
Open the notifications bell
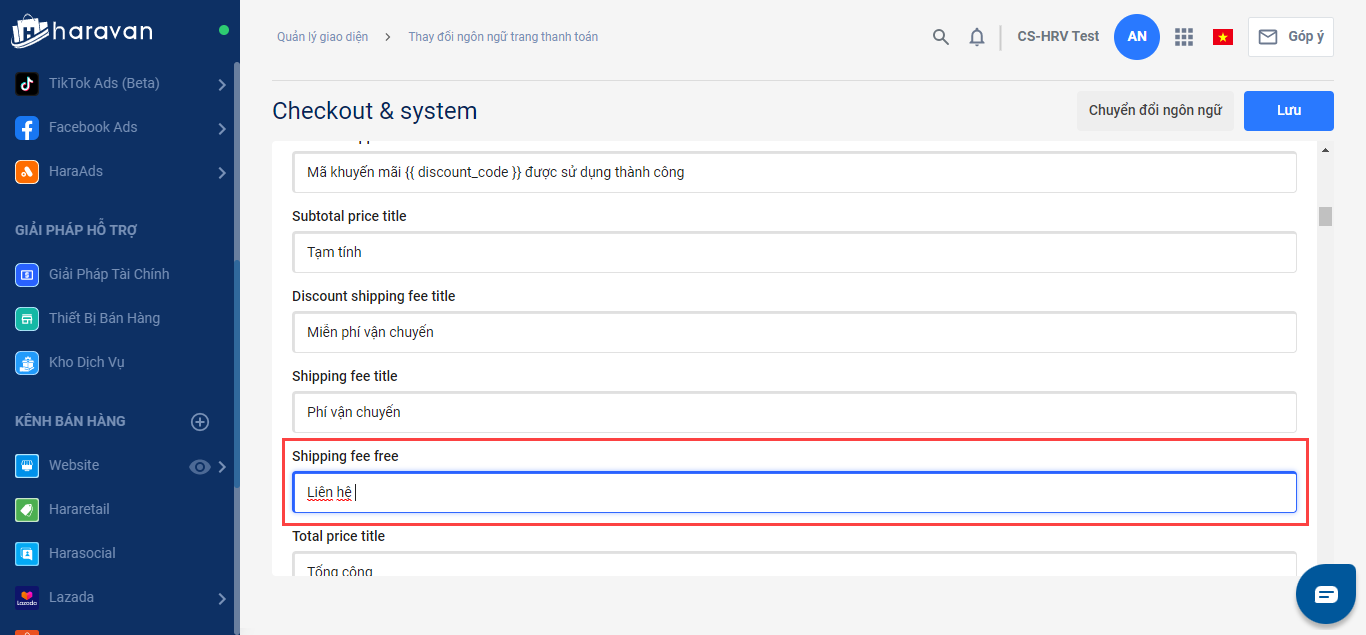tap(977, 37)
